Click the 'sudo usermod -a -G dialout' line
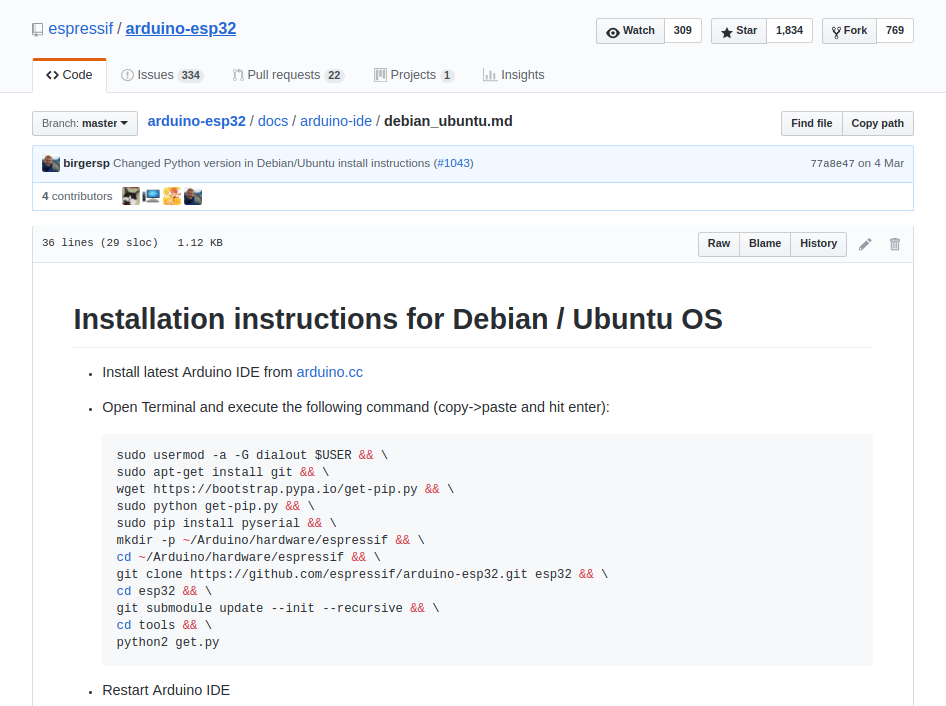This screenshot has height=706, width=946. tap(252, 455)
